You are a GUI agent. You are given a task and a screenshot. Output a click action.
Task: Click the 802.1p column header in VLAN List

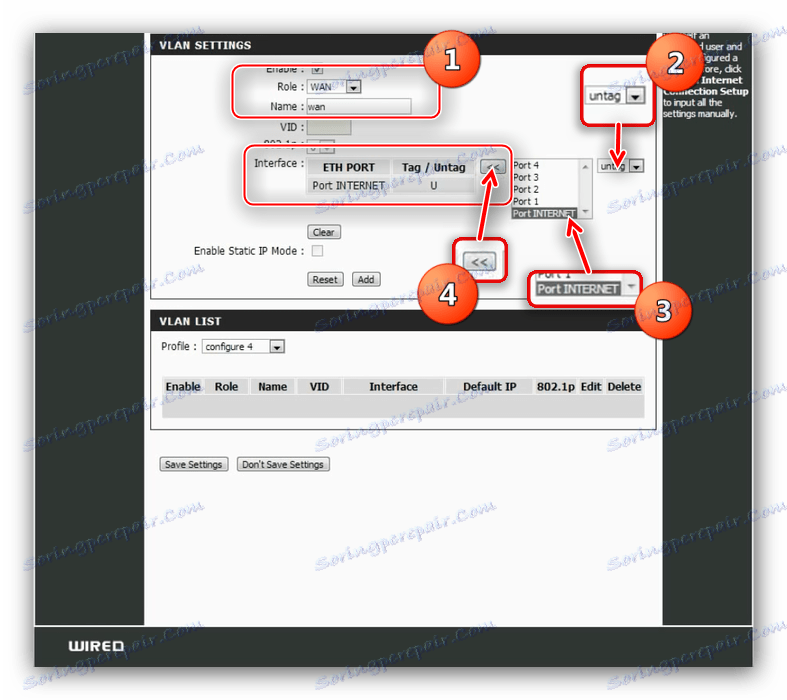(x=556, y=386)
